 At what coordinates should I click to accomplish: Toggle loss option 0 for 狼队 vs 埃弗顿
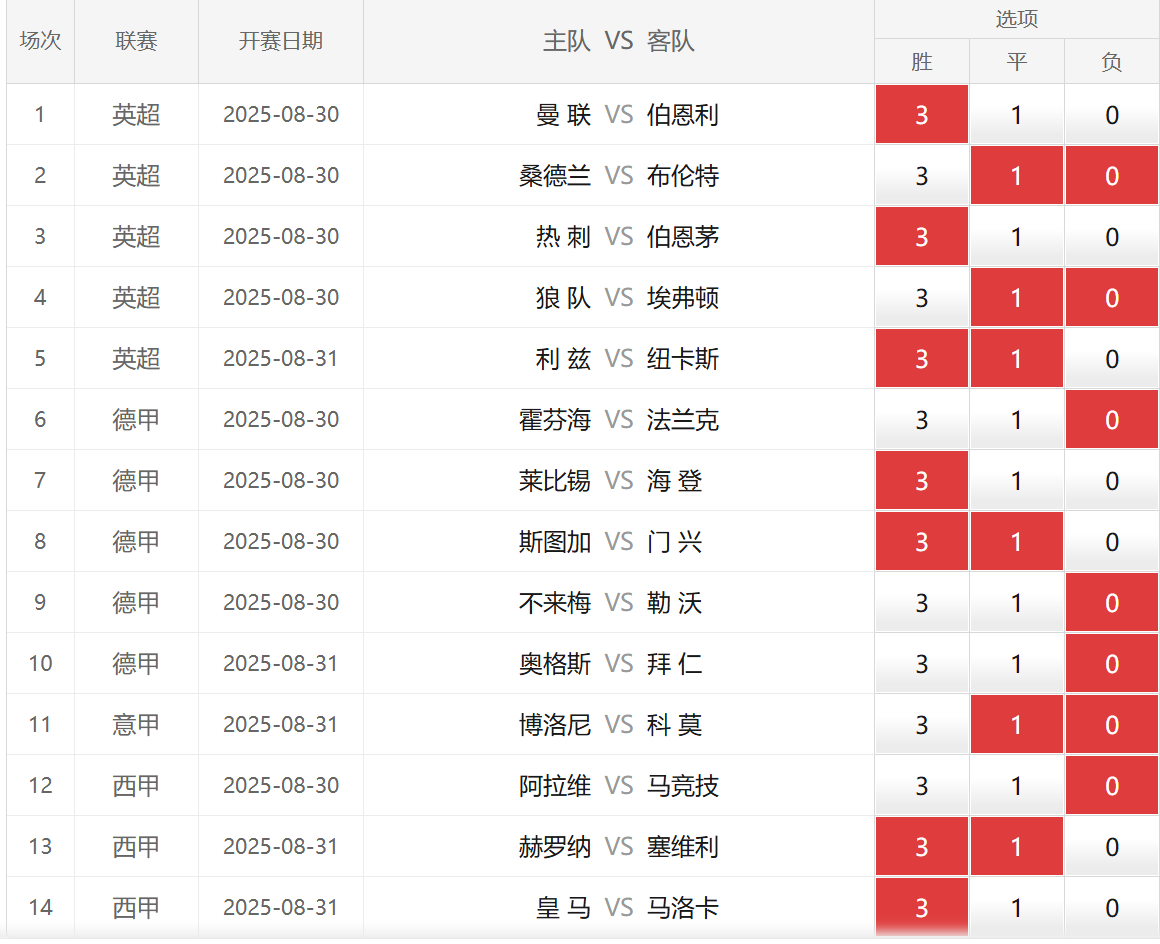pos(1112,297)
